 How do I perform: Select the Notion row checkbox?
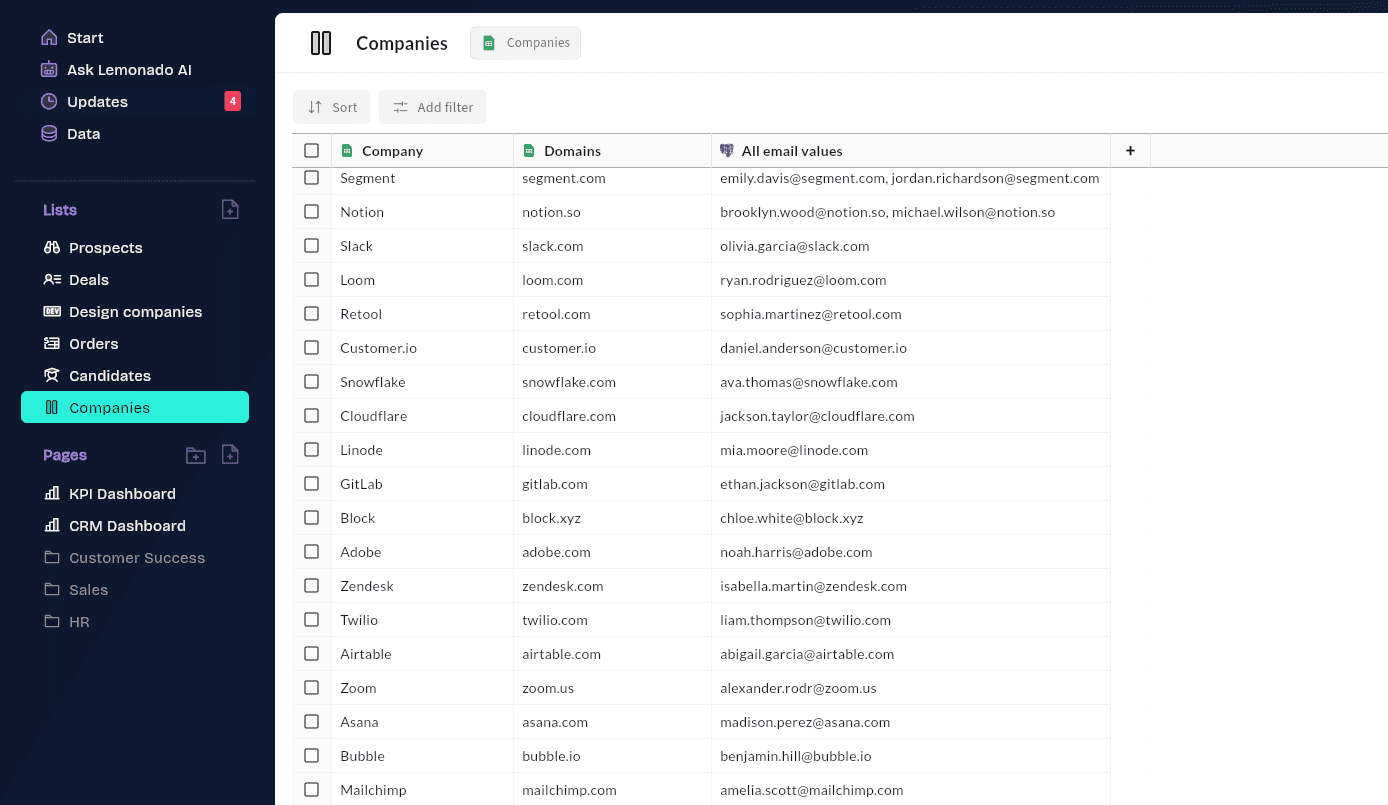(x=312, y=212)
